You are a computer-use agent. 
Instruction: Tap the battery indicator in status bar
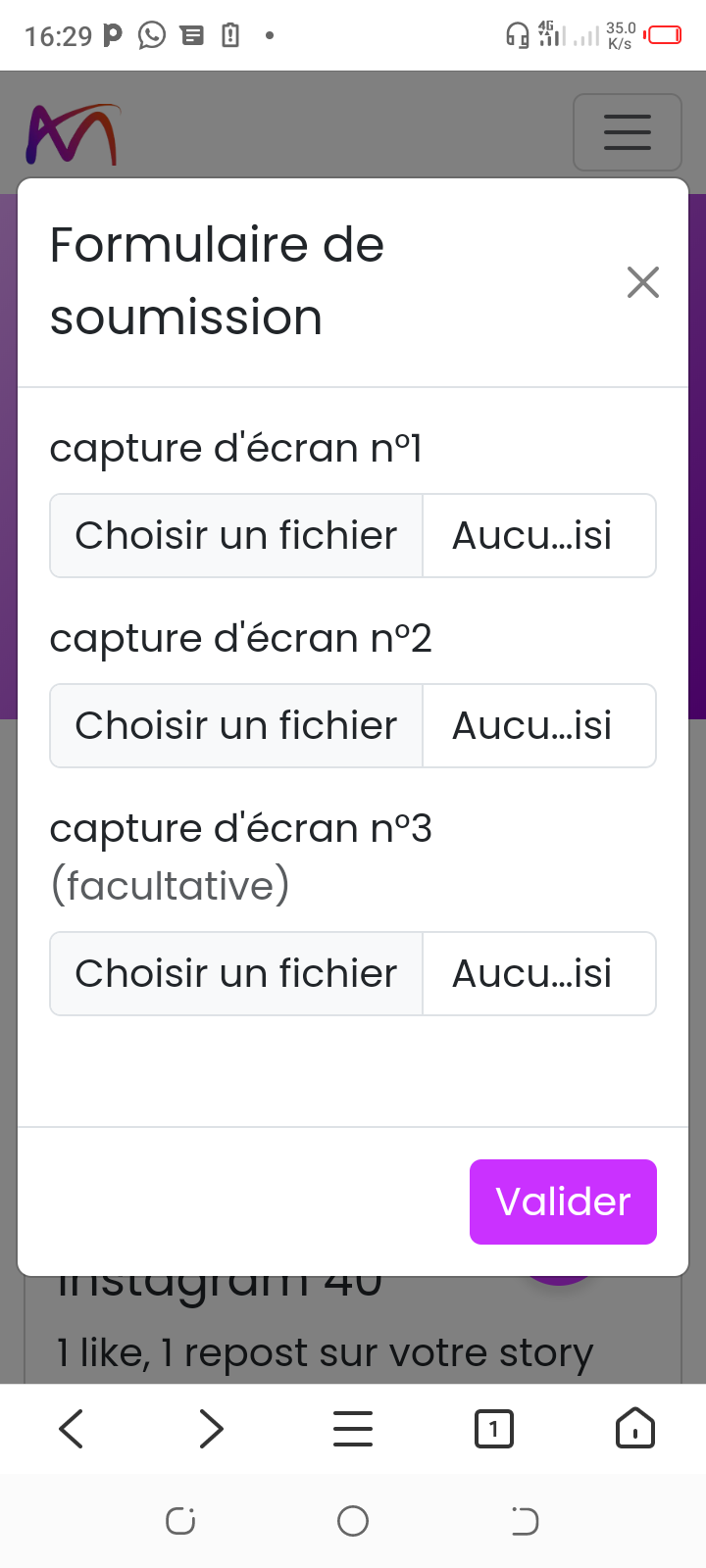point(664,36)
